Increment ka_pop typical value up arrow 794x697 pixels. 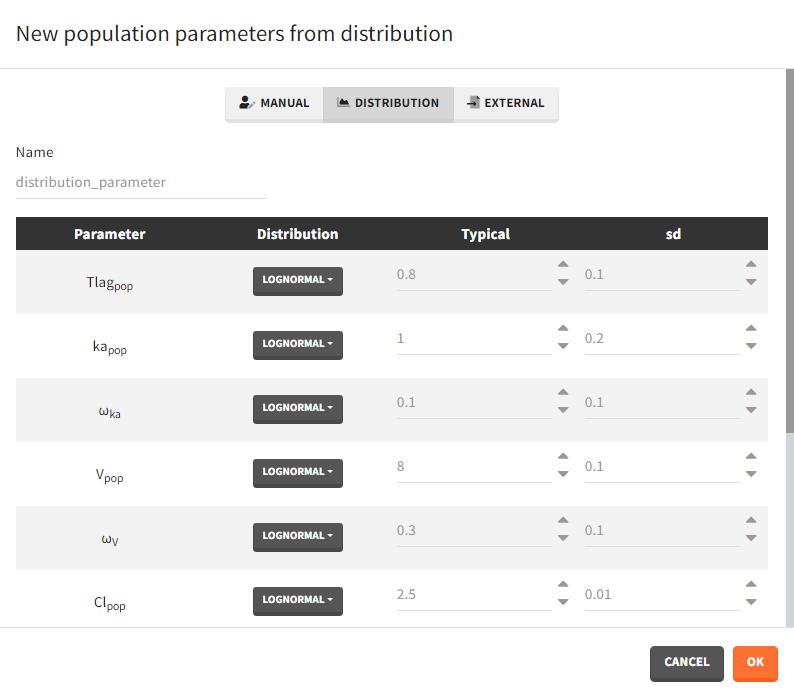[x=563, y=329]
